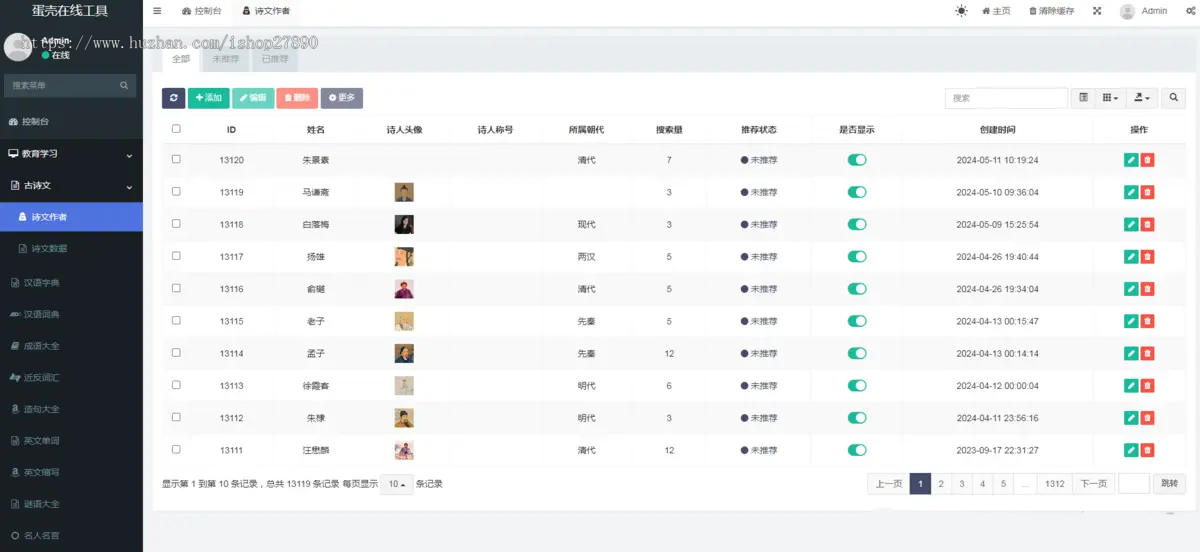
Task: Check the box for row 13120
Action: coord(176,159)
